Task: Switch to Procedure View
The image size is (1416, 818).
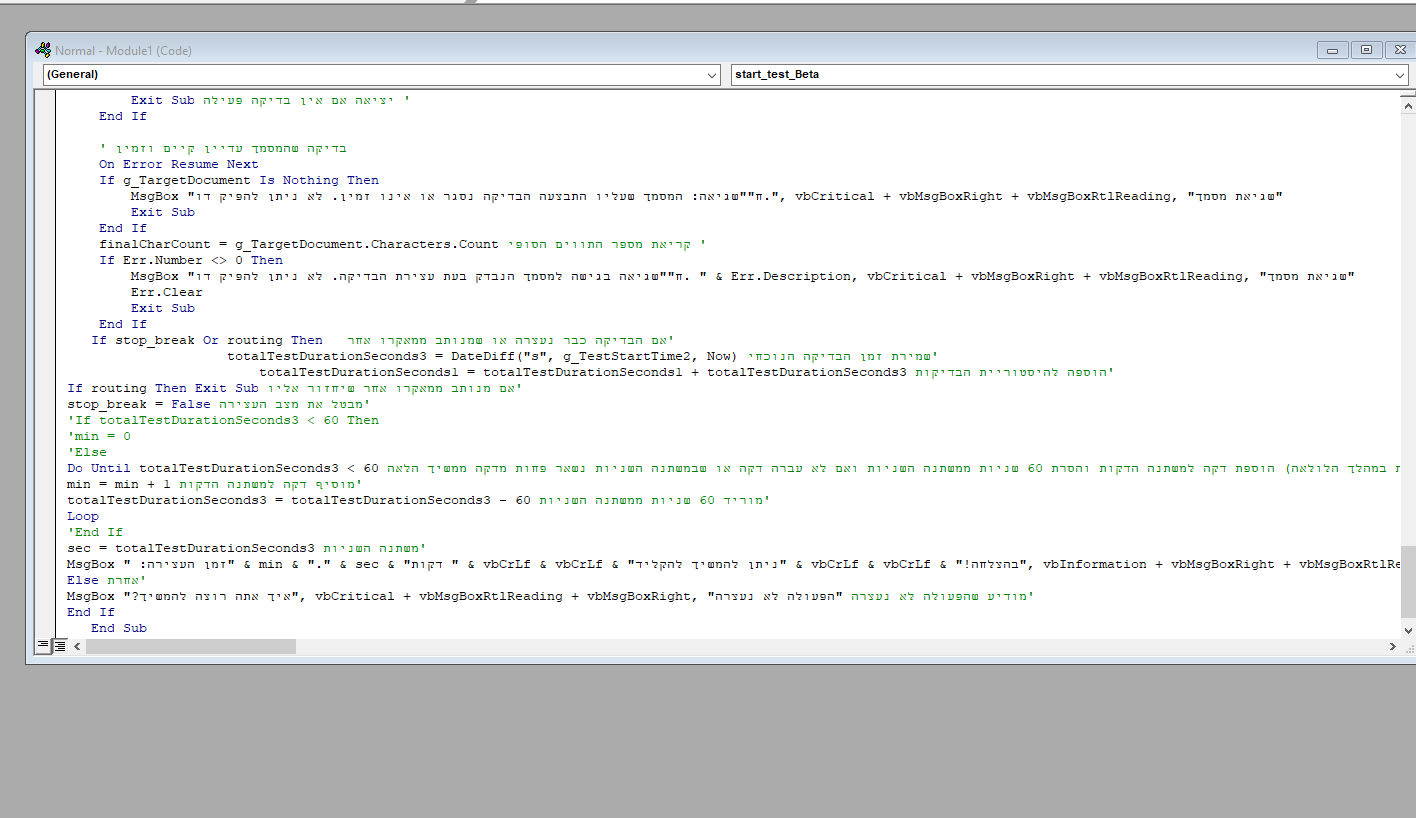Action: point(43,647)
